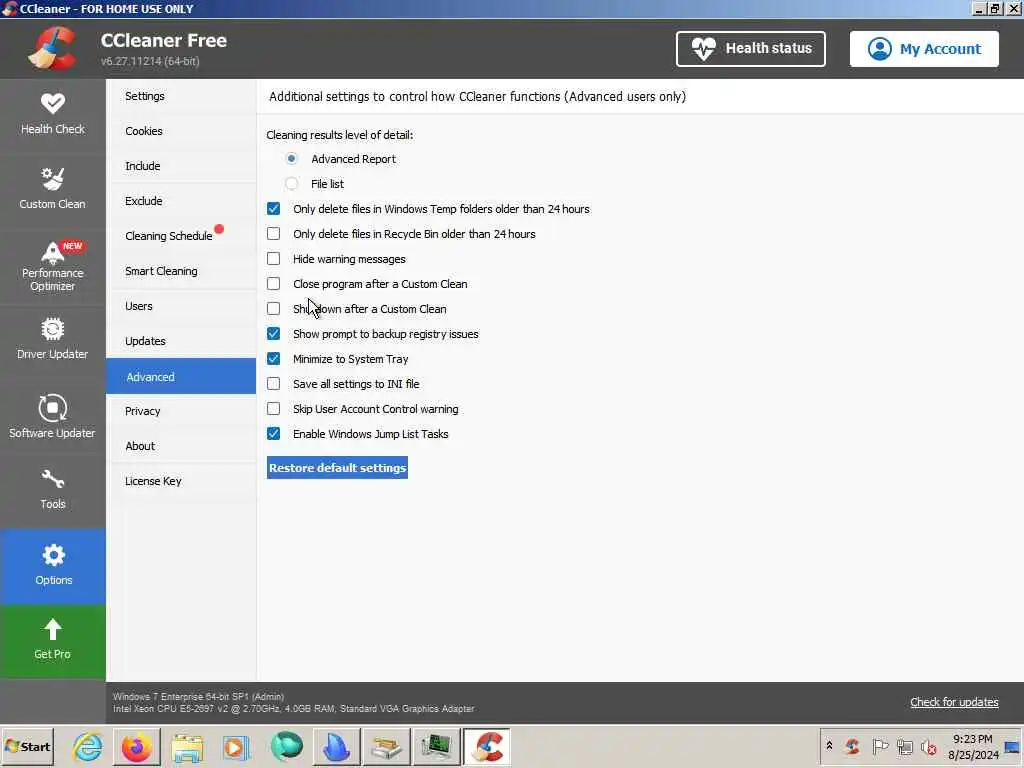
Task: Click the Show desktop tray icon
Action: (1013, 747)
